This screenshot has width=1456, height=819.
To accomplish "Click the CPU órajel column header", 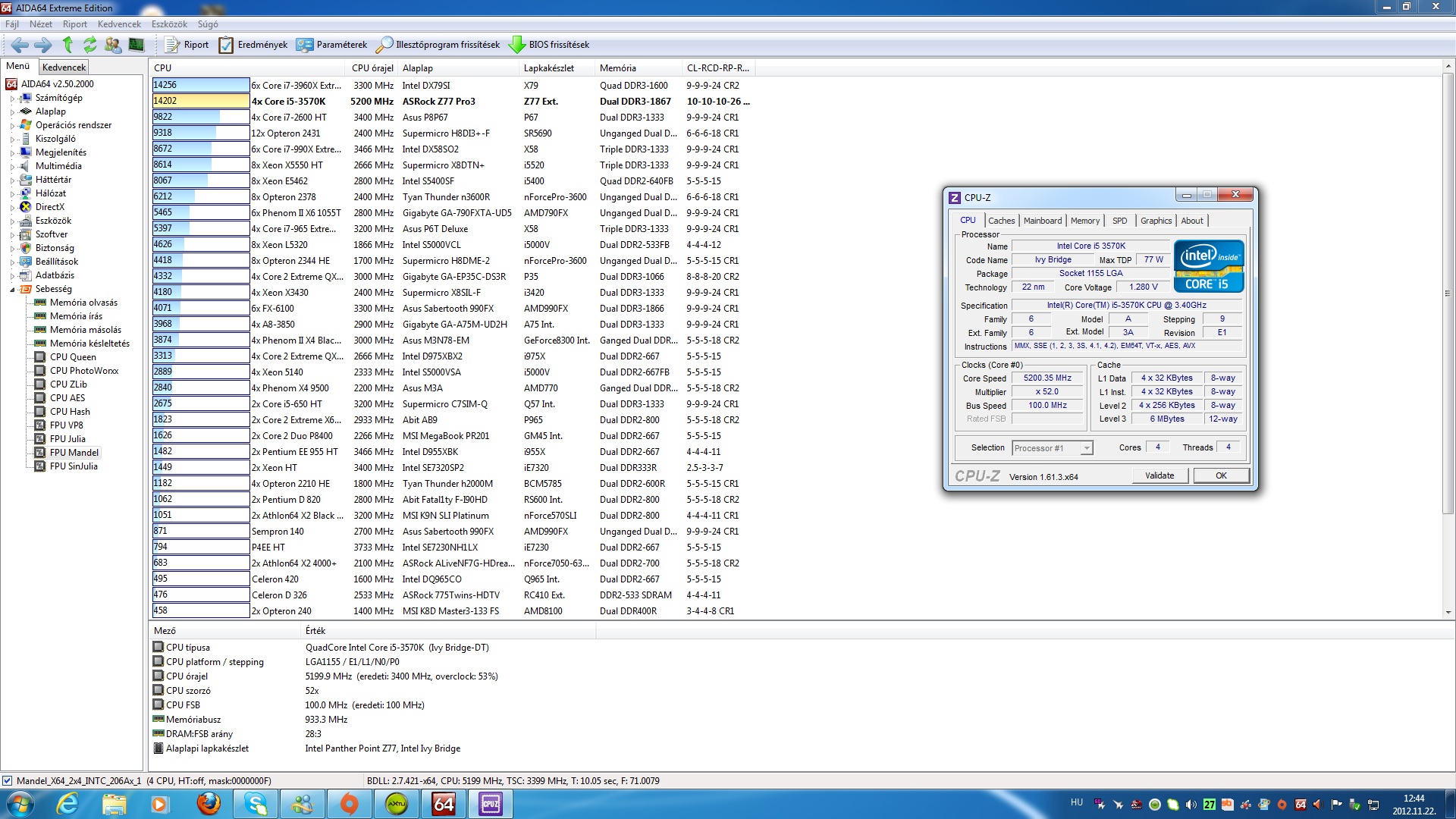I will [372, 67].
